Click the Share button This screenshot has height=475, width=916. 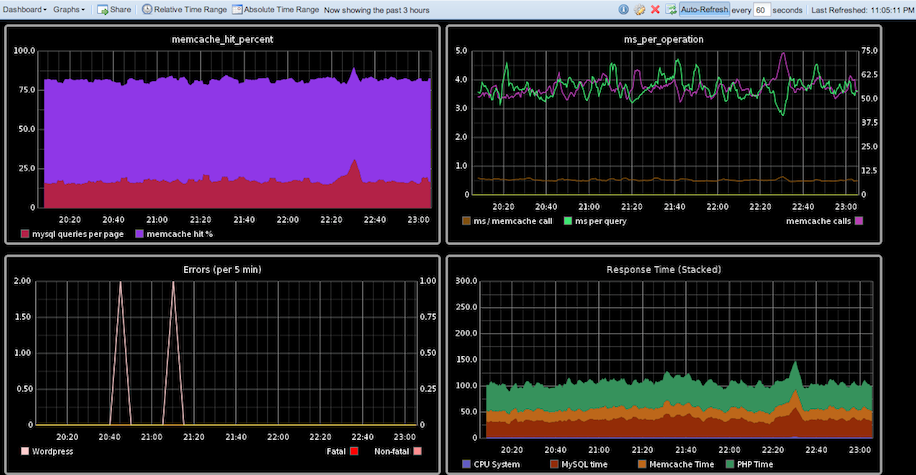[114, 9]
